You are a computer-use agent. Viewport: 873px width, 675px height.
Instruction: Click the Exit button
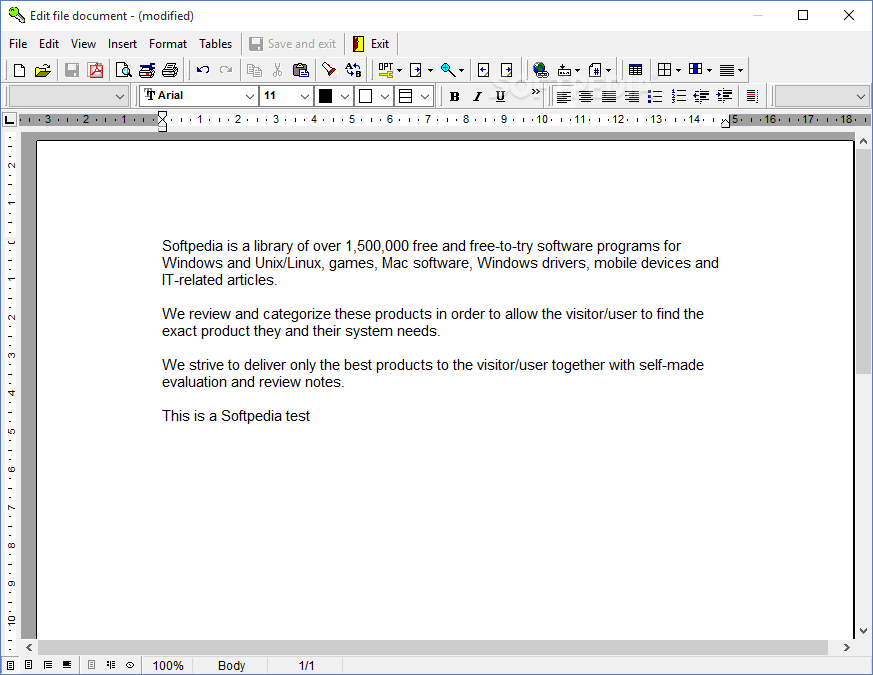point(371,43)
